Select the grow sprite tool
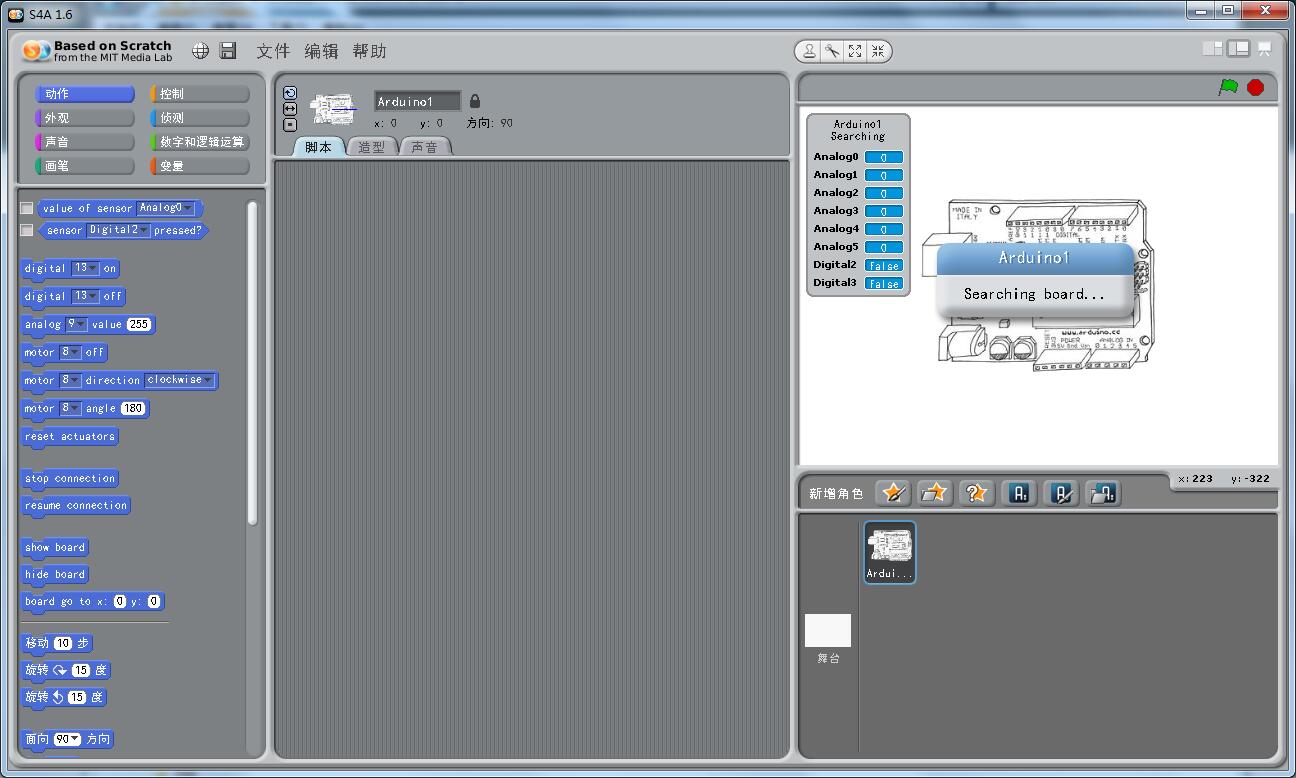The width and height of the screenshot is (1296, 778). (854, 51)
